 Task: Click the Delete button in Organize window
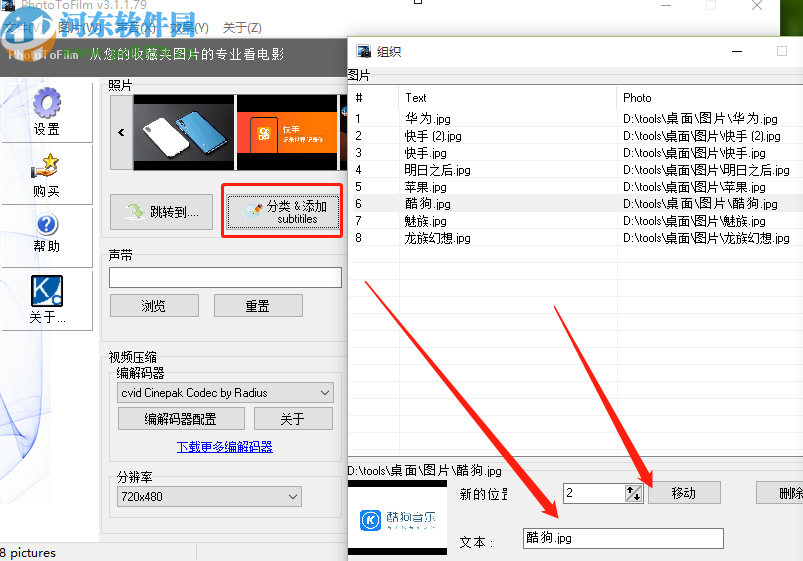(780, 493)
